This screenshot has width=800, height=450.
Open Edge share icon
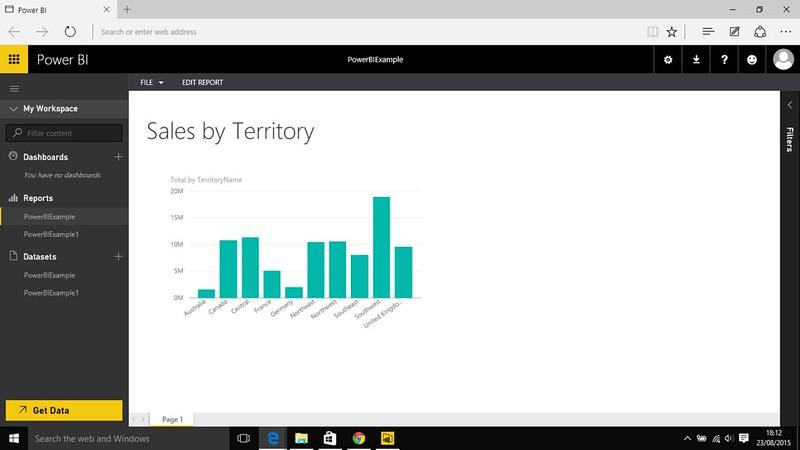(760, 32)
